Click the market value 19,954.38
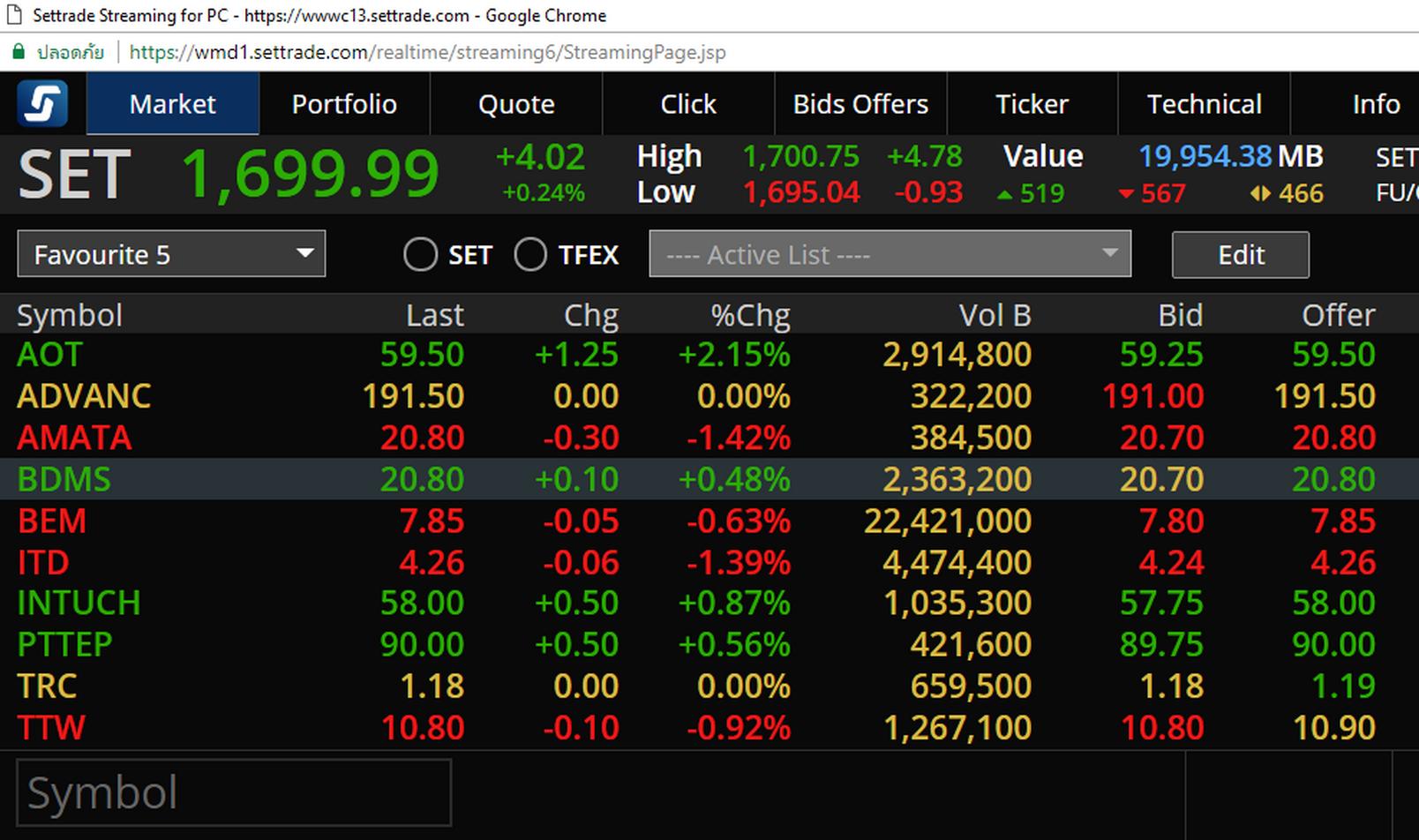This screenshot has height=840, width=1419. pos(1205,156)
